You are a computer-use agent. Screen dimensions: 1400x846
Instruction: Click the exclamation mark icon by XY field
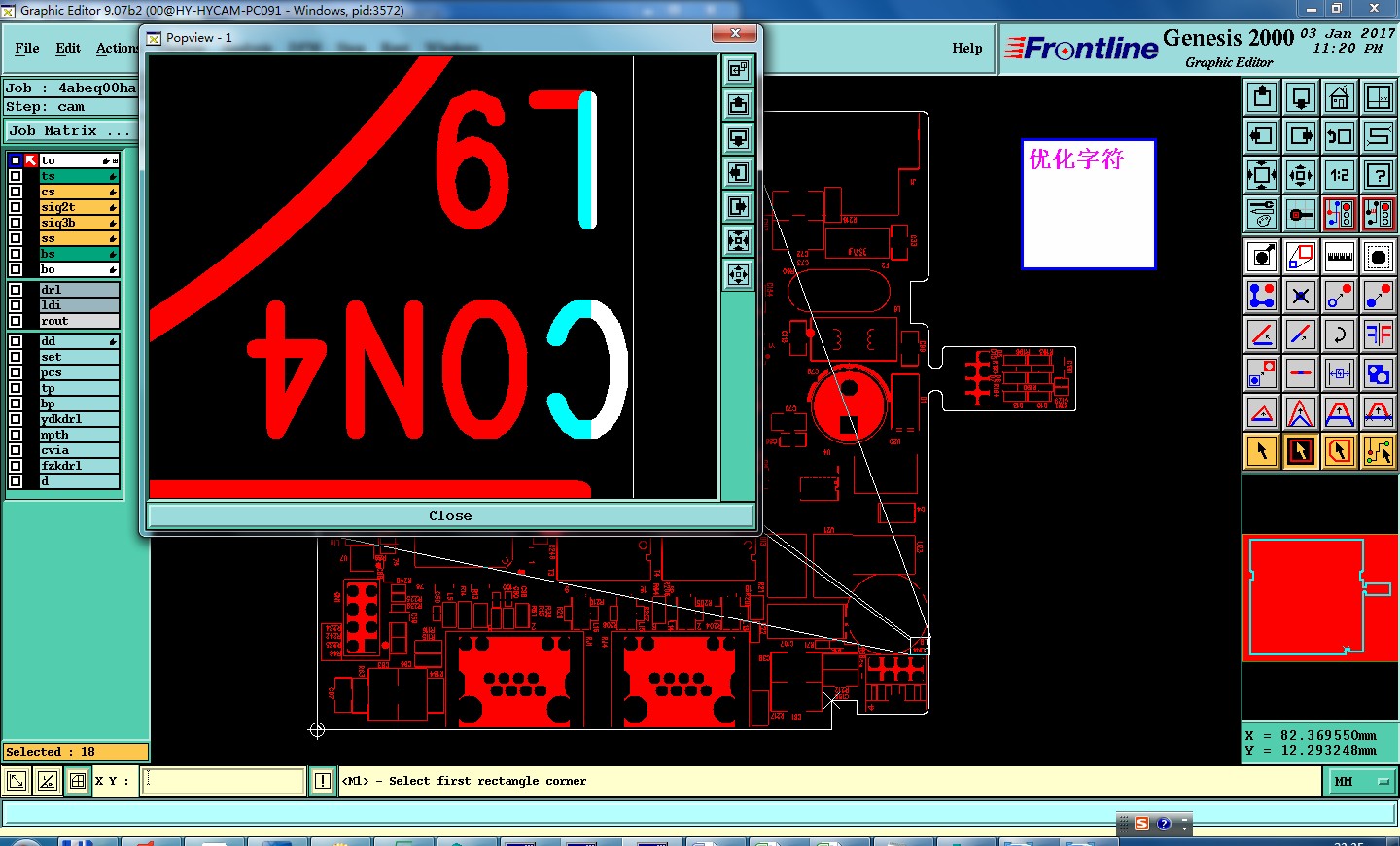(323, 781)
